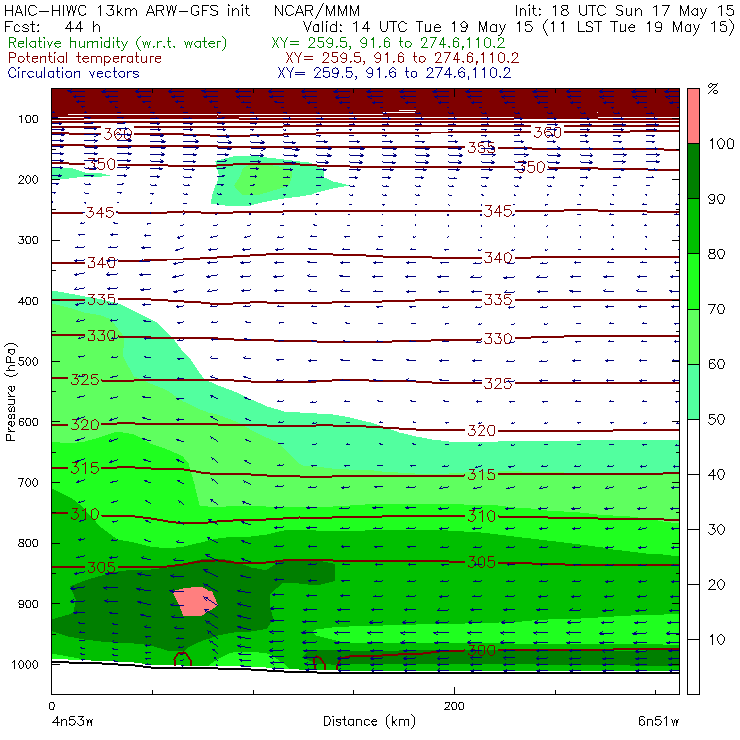Click the 'Pressure (hPa)' axis title
The width and height of the screenshot is (740, 740).
10,392
